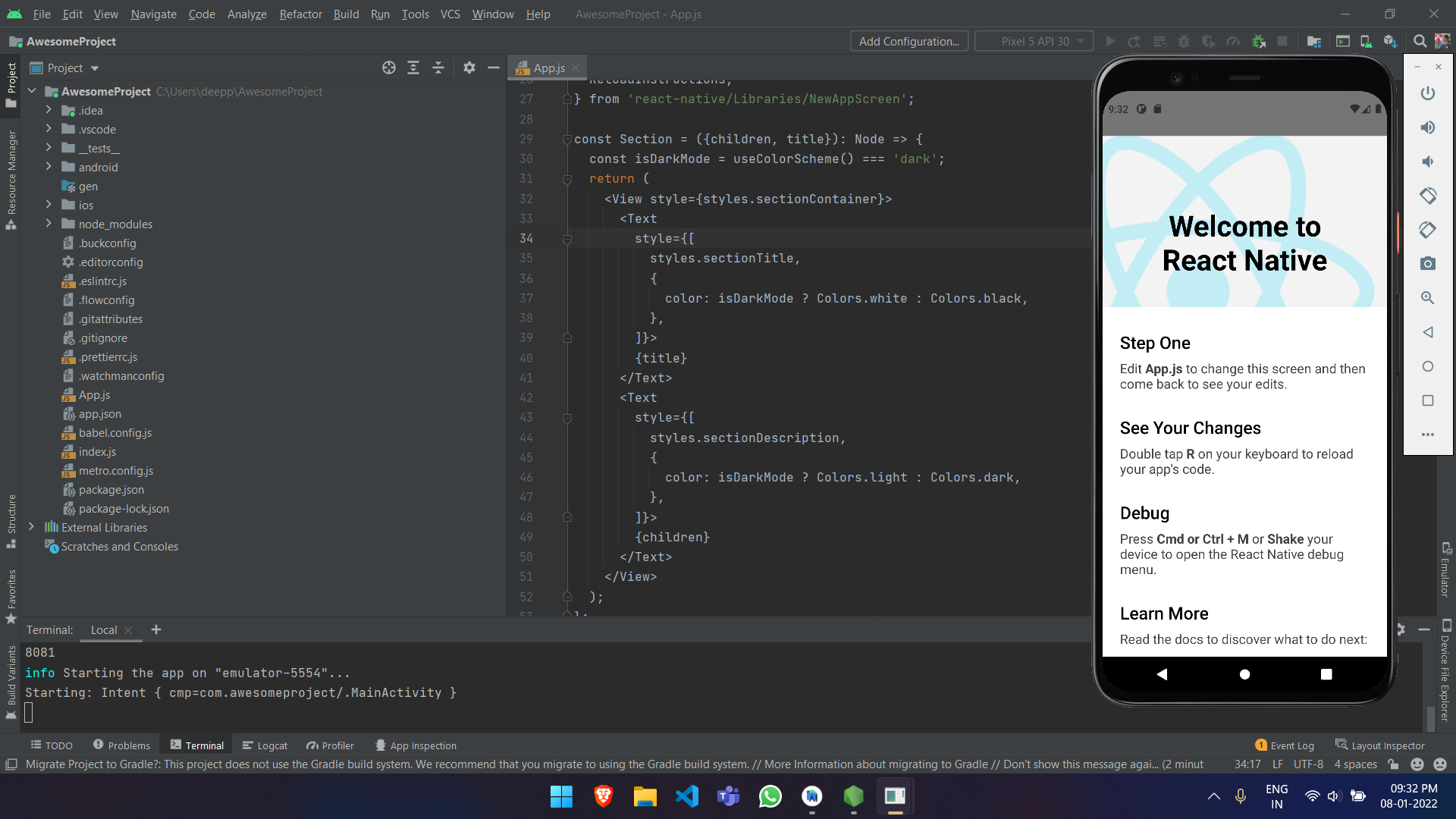Click the 4 spaces indent setting
Screen dimensions: 1456x819
[1355, 764]
